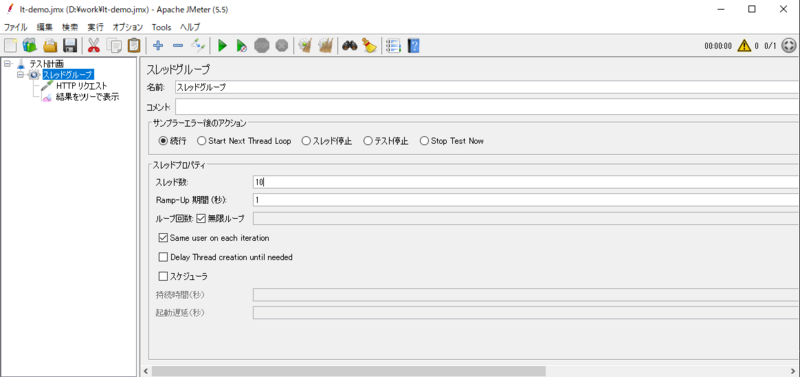Uncheck the 無限ループ checkbox
Screen dimensions: 800x377
pyautogui.click(x=201, y=219)
